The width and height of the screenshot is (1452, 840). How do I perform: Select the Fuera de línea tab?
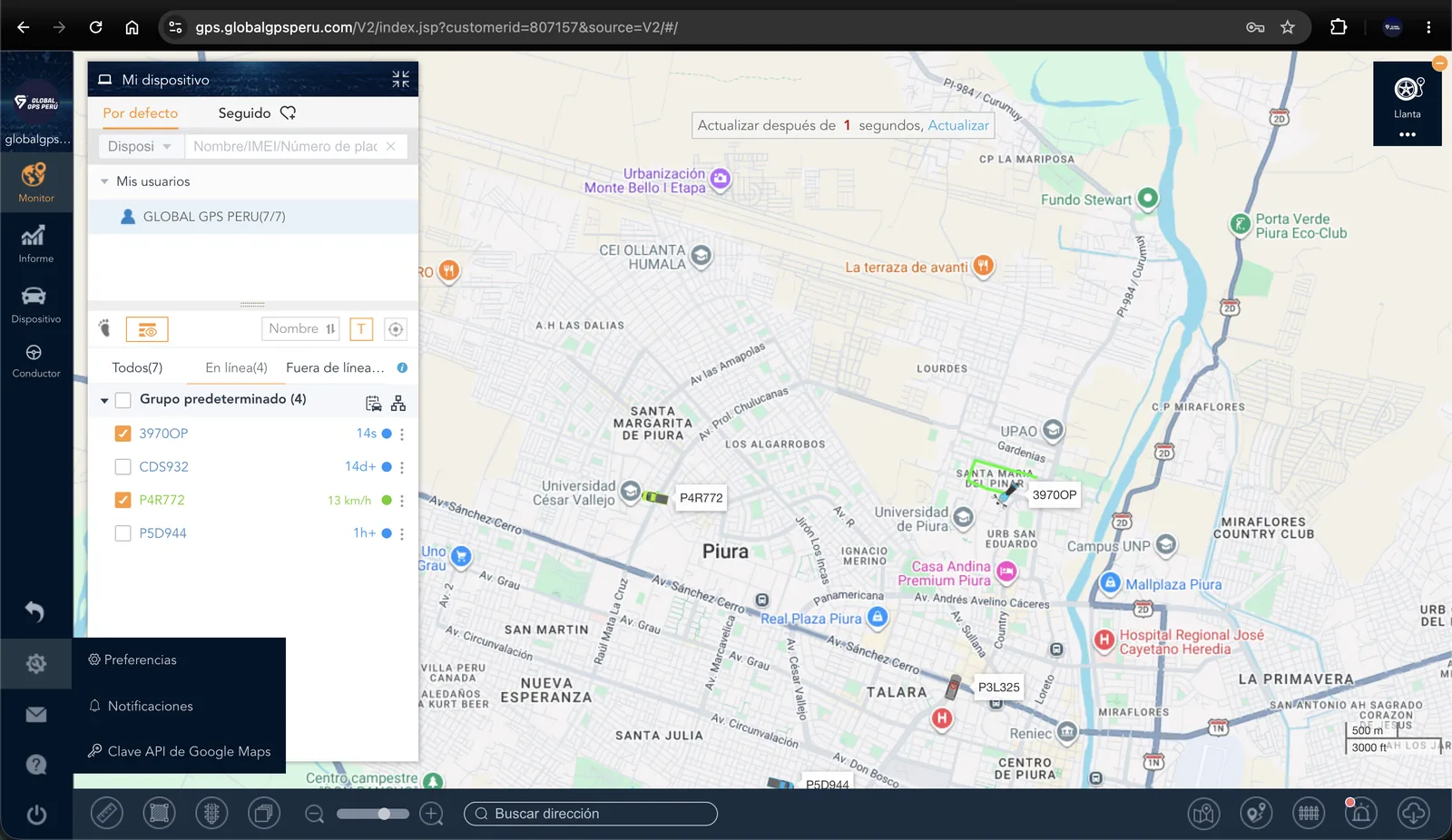click(x=335, y=367)
